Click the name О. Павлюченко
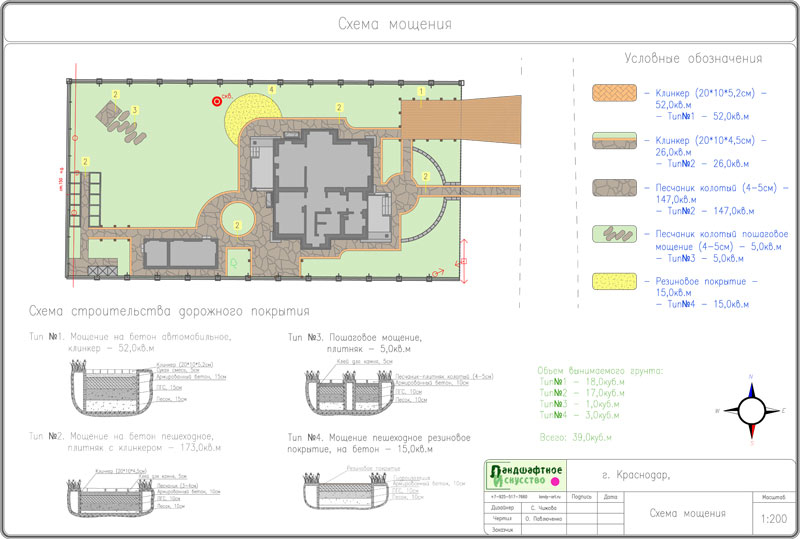The width and height of the screenshot is (800, 539). [543, 519]
